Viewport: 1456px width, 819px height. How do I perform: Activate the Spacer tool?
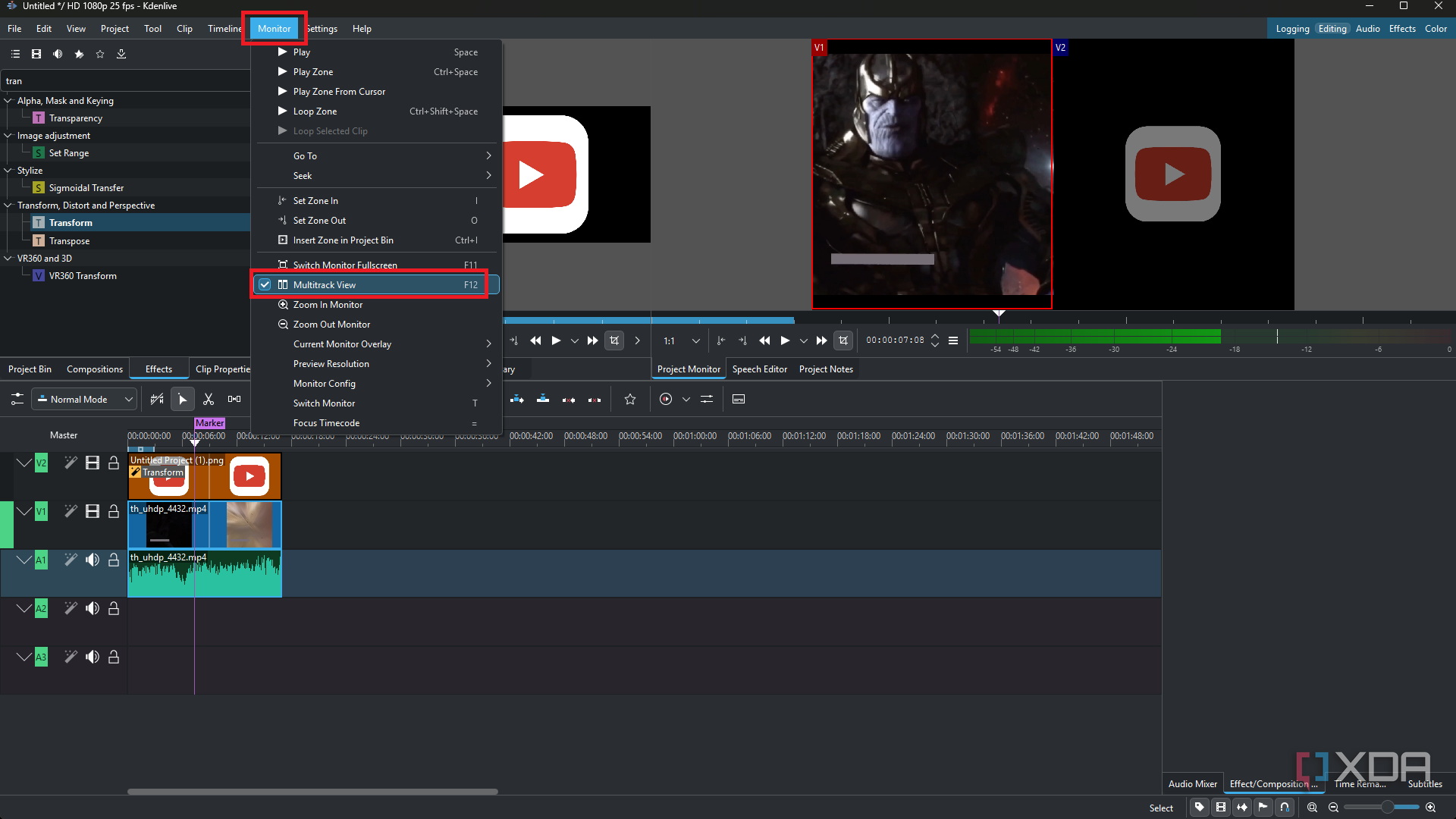[x=234, y=399]
